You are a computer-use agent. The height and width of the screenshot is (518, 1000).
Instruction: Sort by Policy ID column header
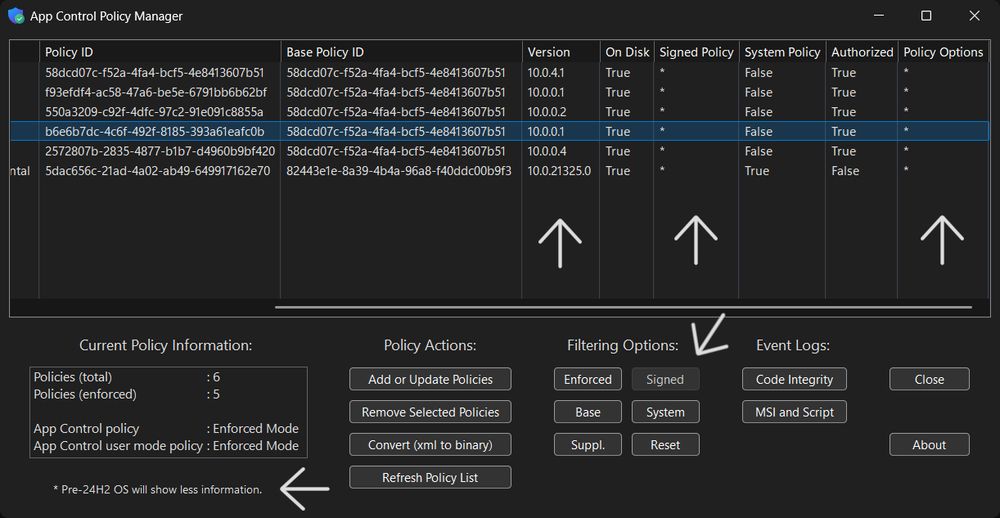tap(159, 52)
